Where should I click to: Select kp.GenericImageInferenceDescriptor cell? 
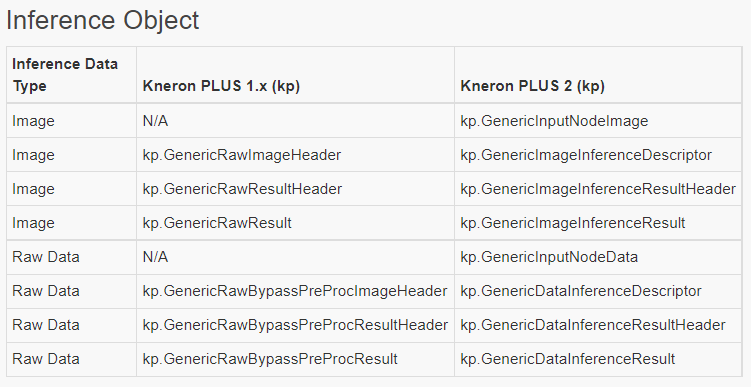click(586, 155)
